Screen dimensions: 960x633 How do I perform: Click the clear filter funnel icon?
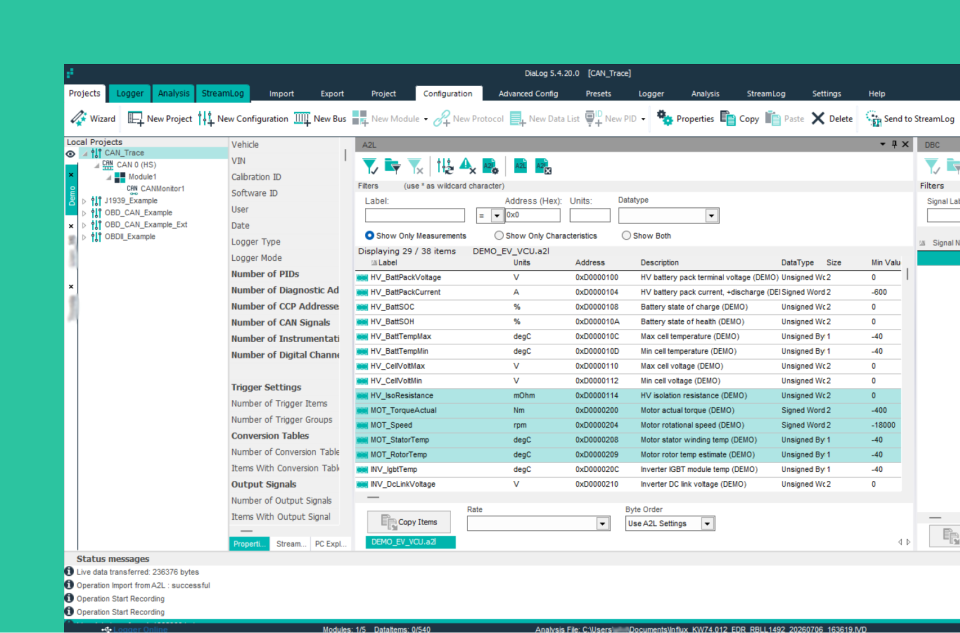415,167
